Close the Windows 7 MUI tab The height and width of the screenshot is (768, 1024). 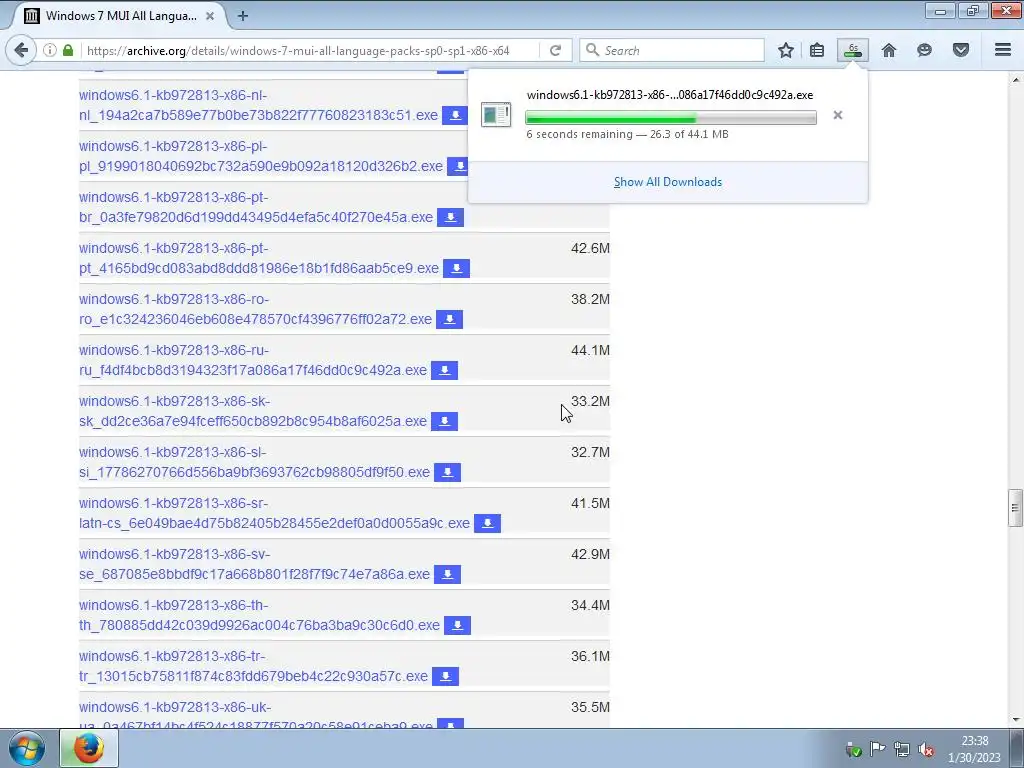210,16
